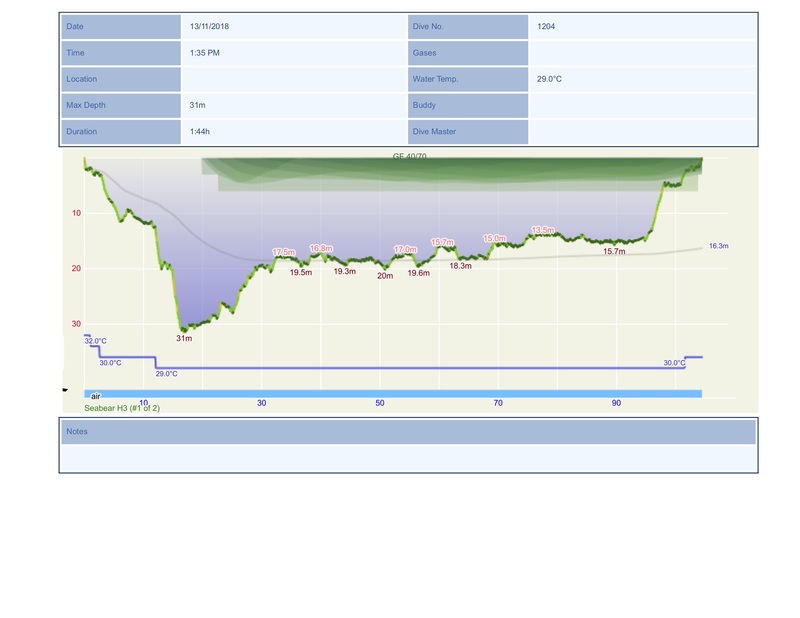The height and width of the screenshot is (618, 800).
Task: Click the empty Buddy value field
Action: pos(641,105)
